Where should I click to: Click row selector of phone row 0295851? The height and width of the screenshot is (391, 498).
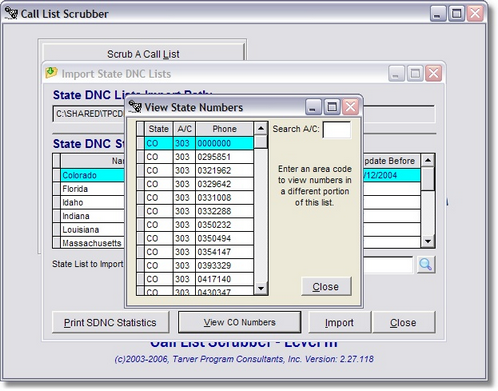pyautogui.click(x=140, y=157)
